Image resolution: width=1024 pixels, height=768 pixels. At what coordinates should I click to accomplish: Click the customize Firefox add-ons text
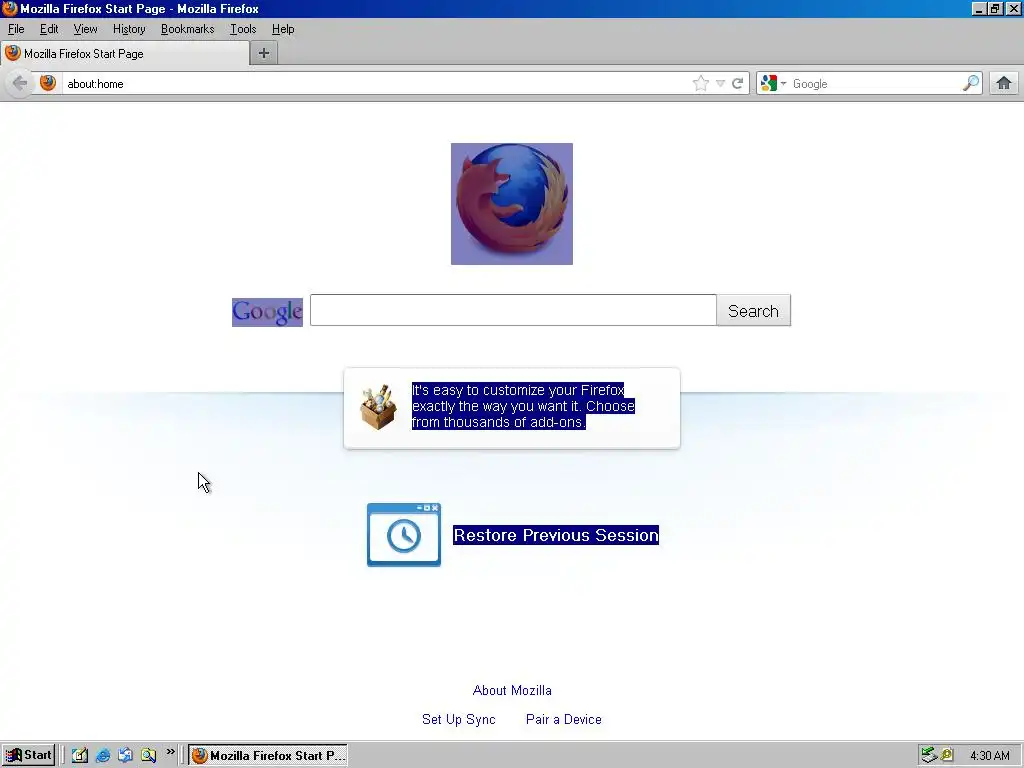[523, 406]
